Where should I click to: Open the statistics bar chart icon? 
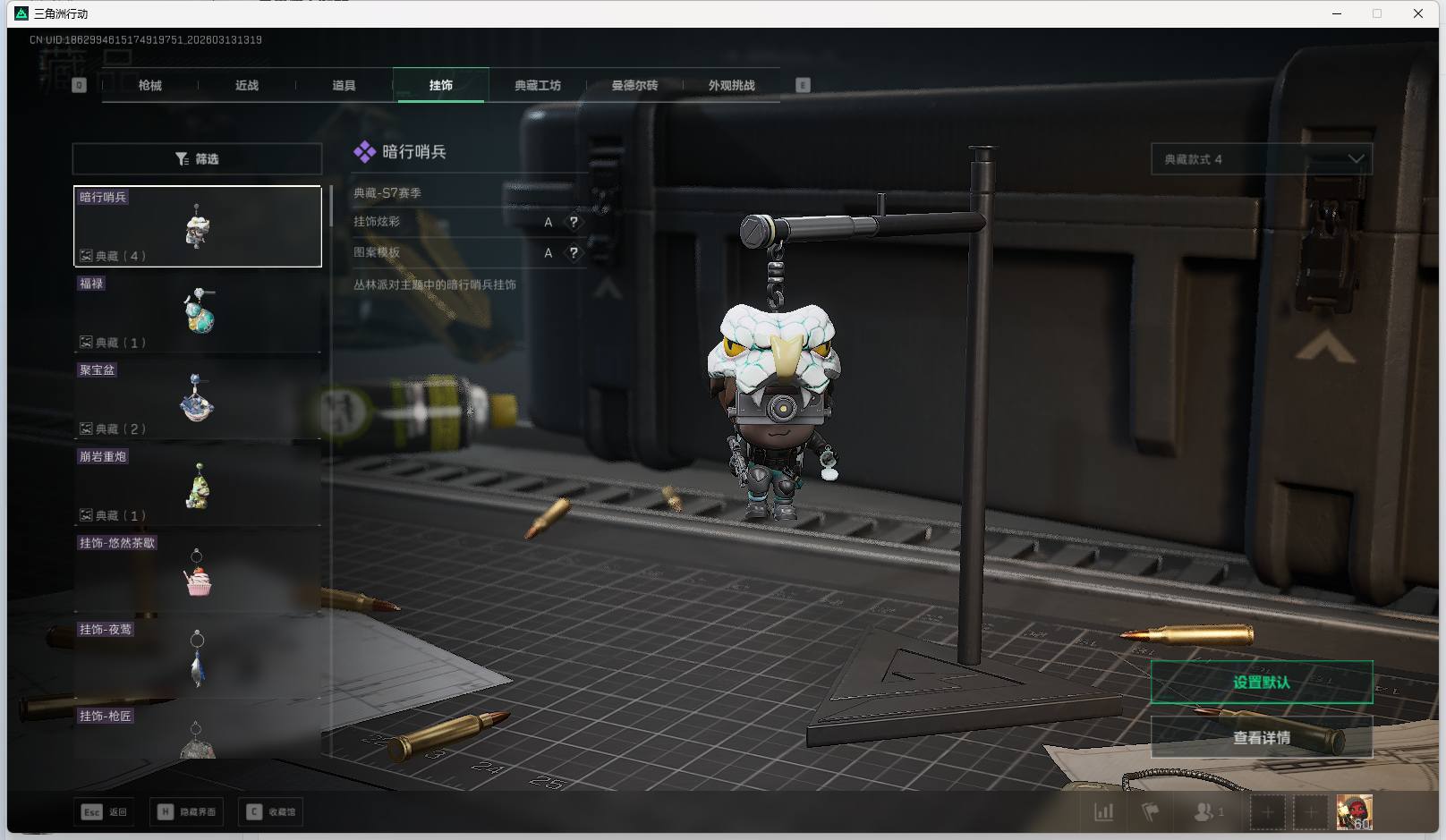(x=1104, y=812)
